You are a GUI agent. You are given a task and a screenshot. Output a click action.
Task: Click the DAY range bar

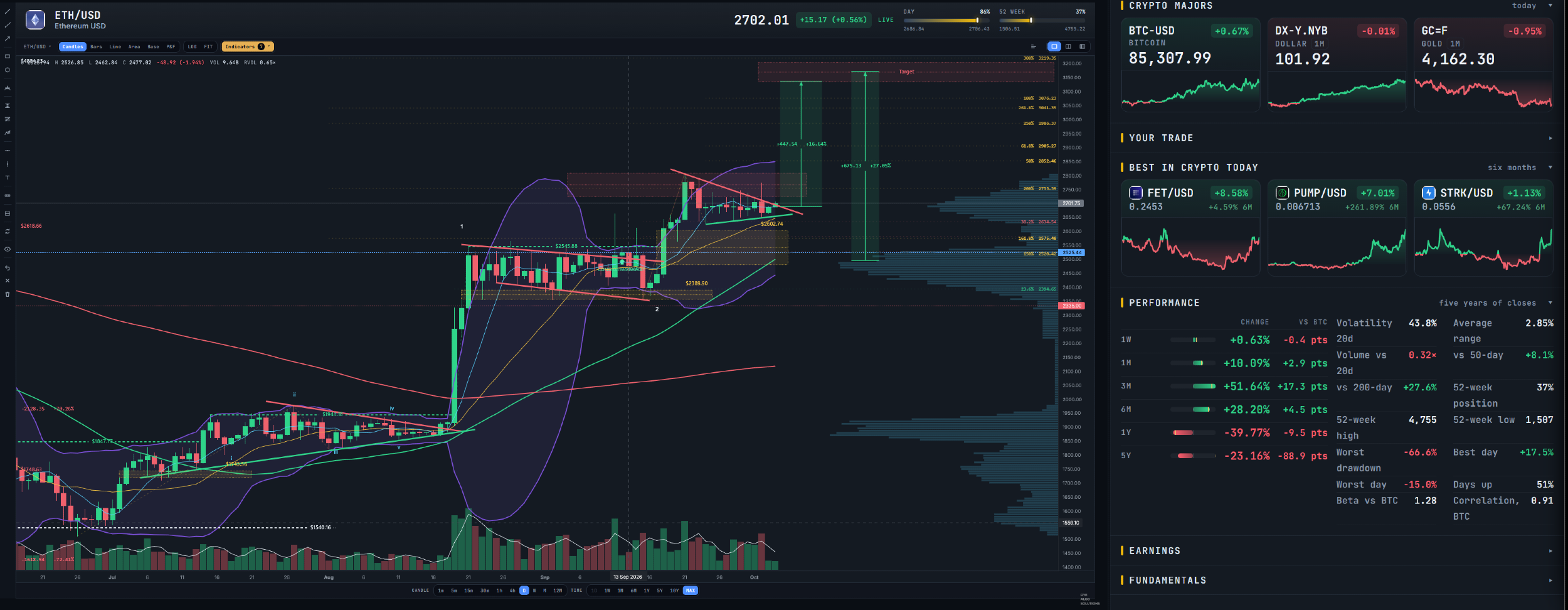[x=946, y=20]
